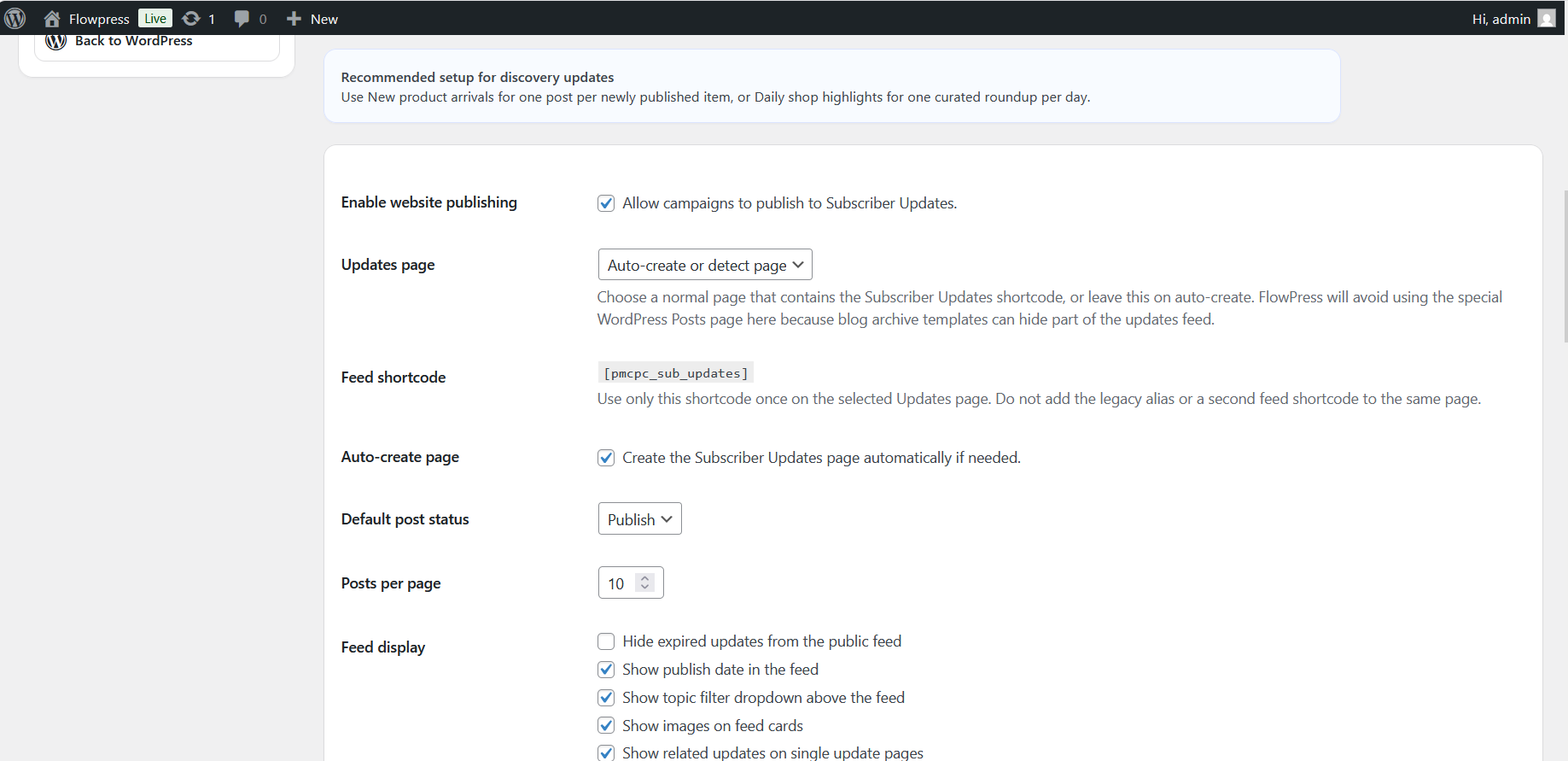1568x761 pixels.
Task: Uncheck Show topic filter dropdown above feed
Action: click(606, 698)
